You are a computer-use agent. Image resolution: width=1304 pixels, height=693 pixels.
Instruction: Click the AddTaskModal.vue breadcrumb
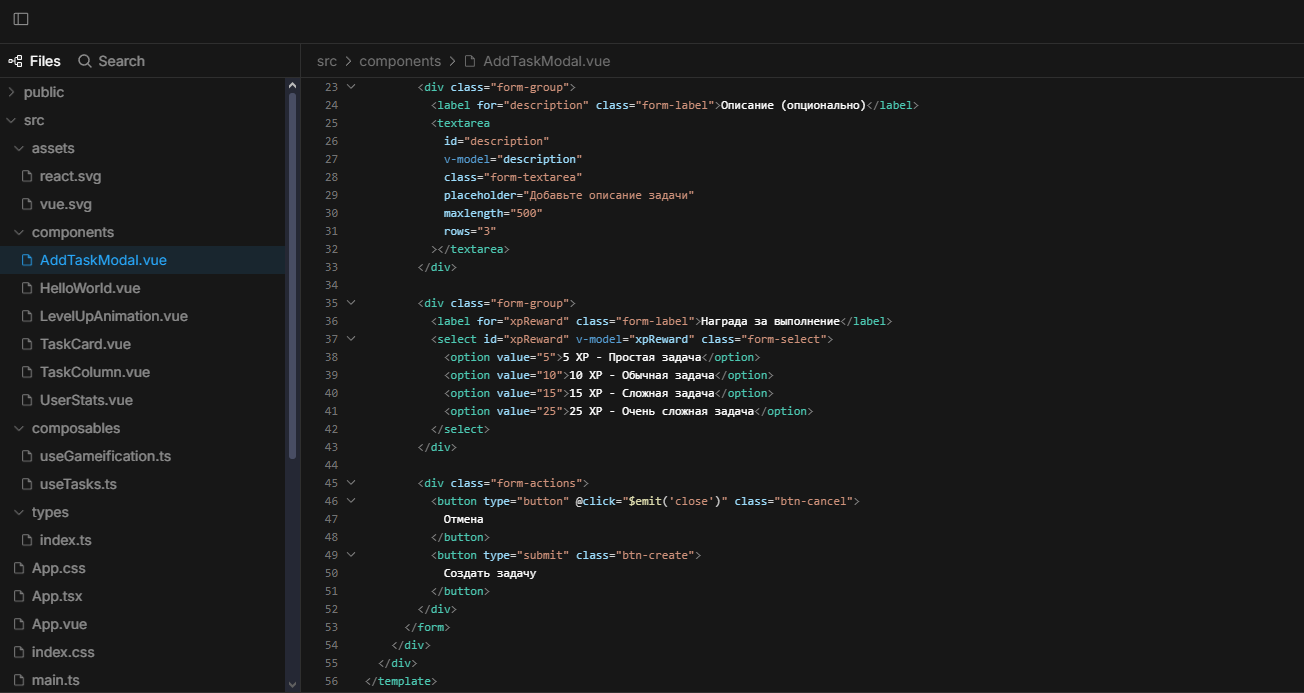coord(546,61)
